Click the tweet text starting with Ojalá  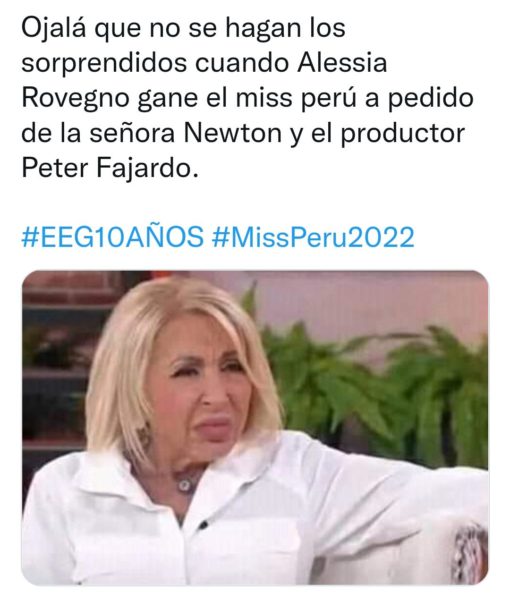point(248,98)
